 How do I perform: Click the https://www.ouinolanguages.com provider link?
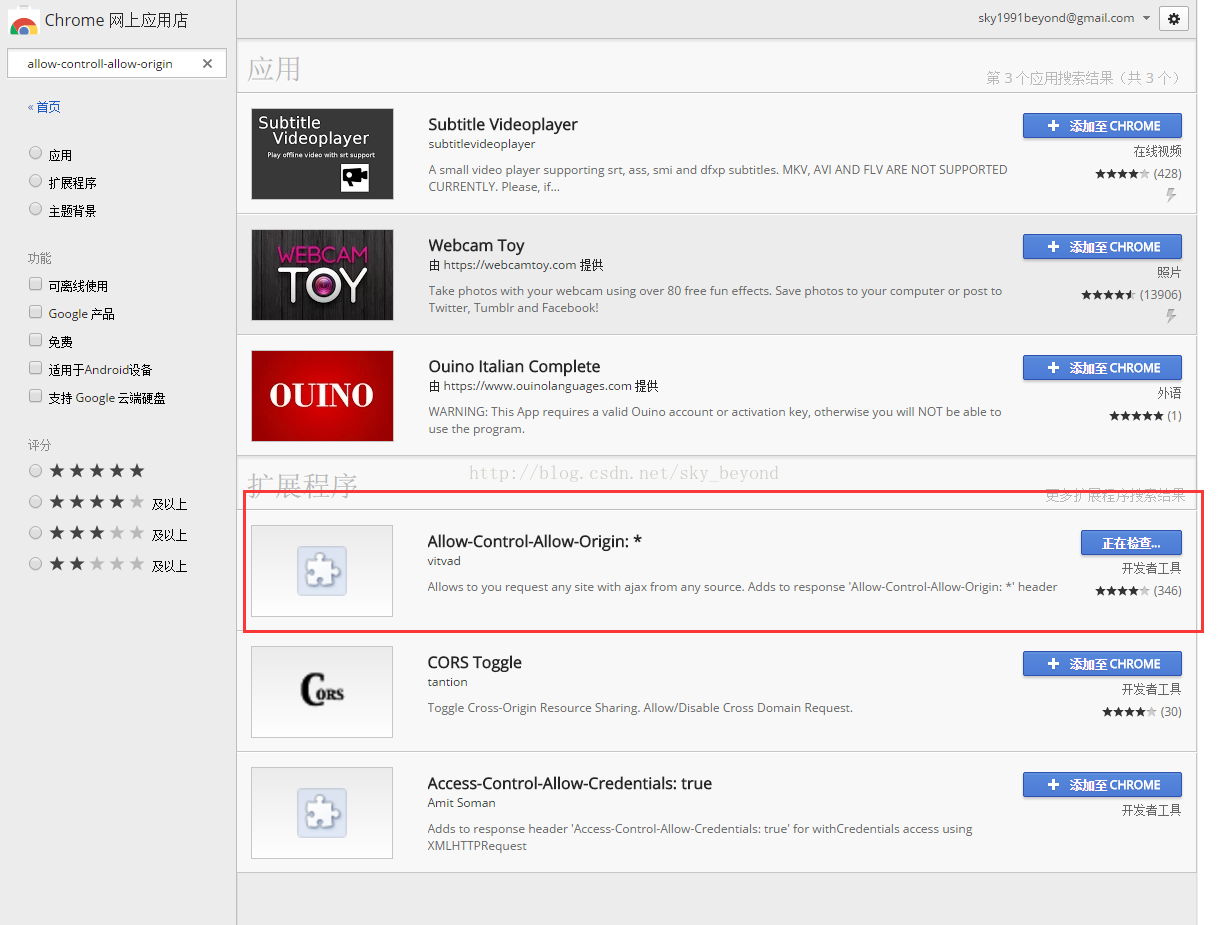(538, 386)
